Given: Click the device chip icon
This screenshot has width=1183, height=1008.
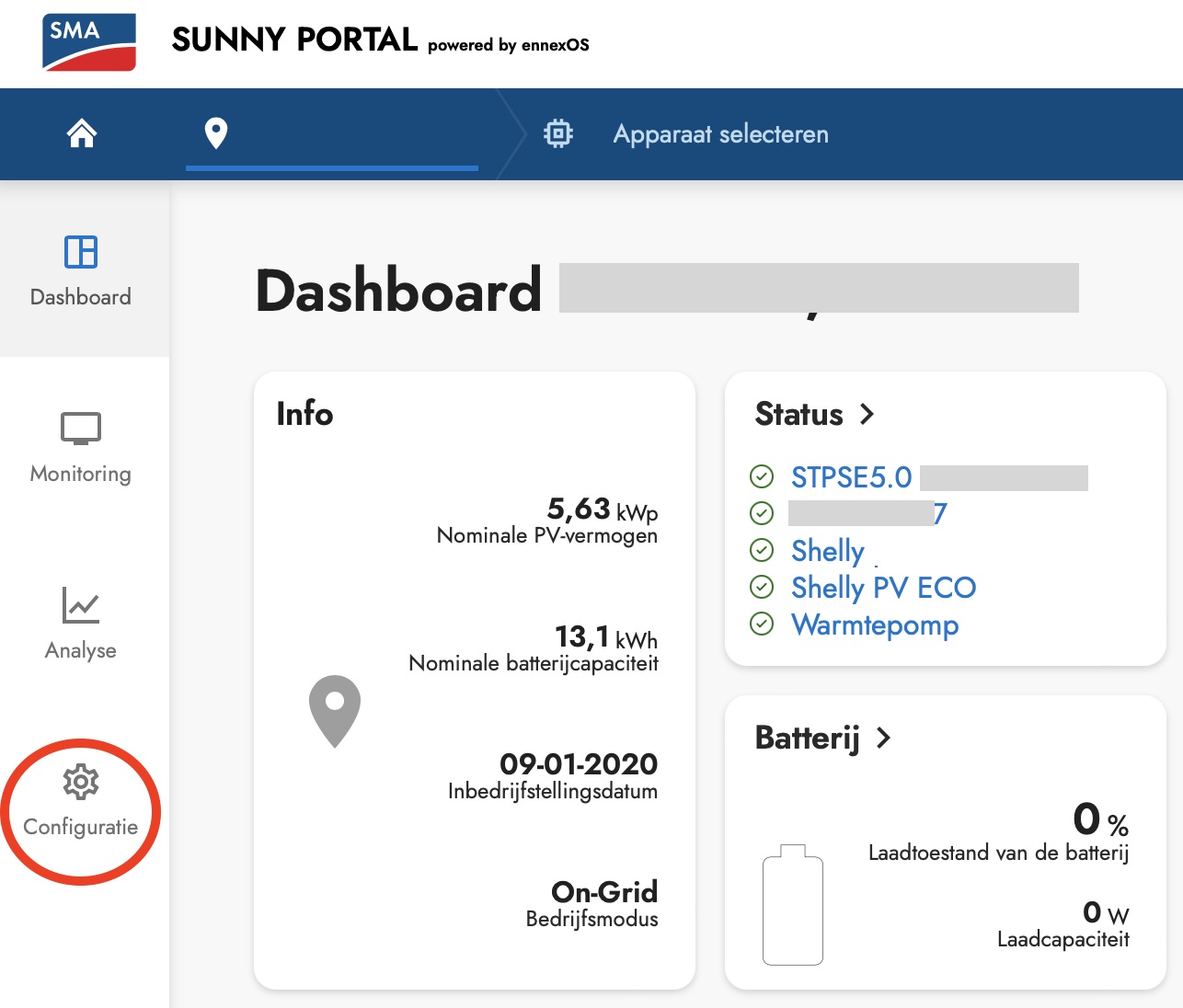Looking at the screenshot, I should (x=557, y=134).
